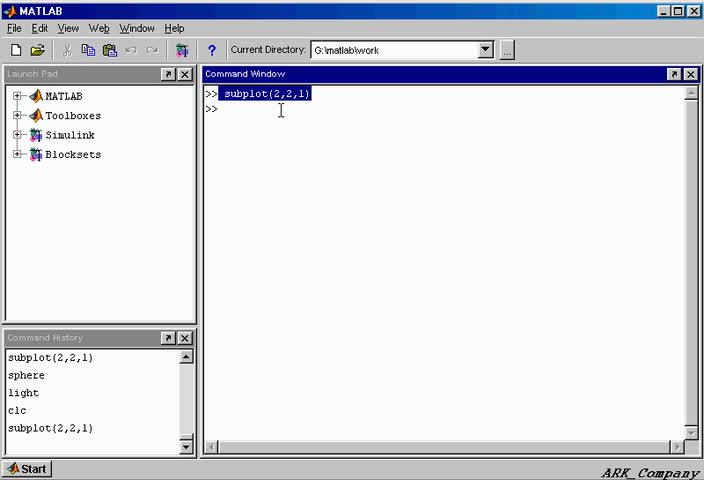Click the Command History scroll up arrow
This screenshot has height=480, width=704.
coord(186,357)
